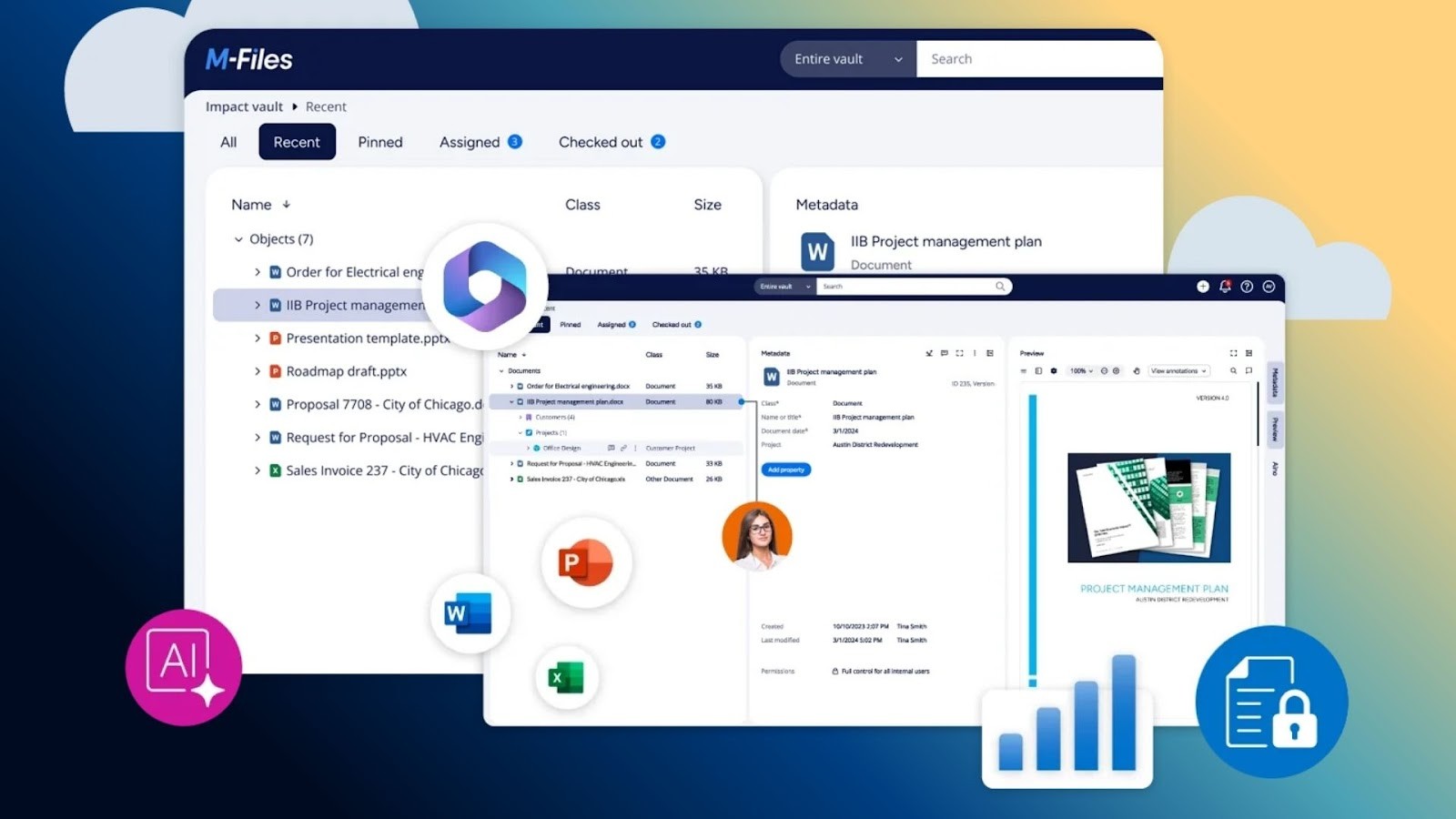Screen dimensions: 1456x819
Task: Toggle sort order on the Name column
Action: point(287,205)
